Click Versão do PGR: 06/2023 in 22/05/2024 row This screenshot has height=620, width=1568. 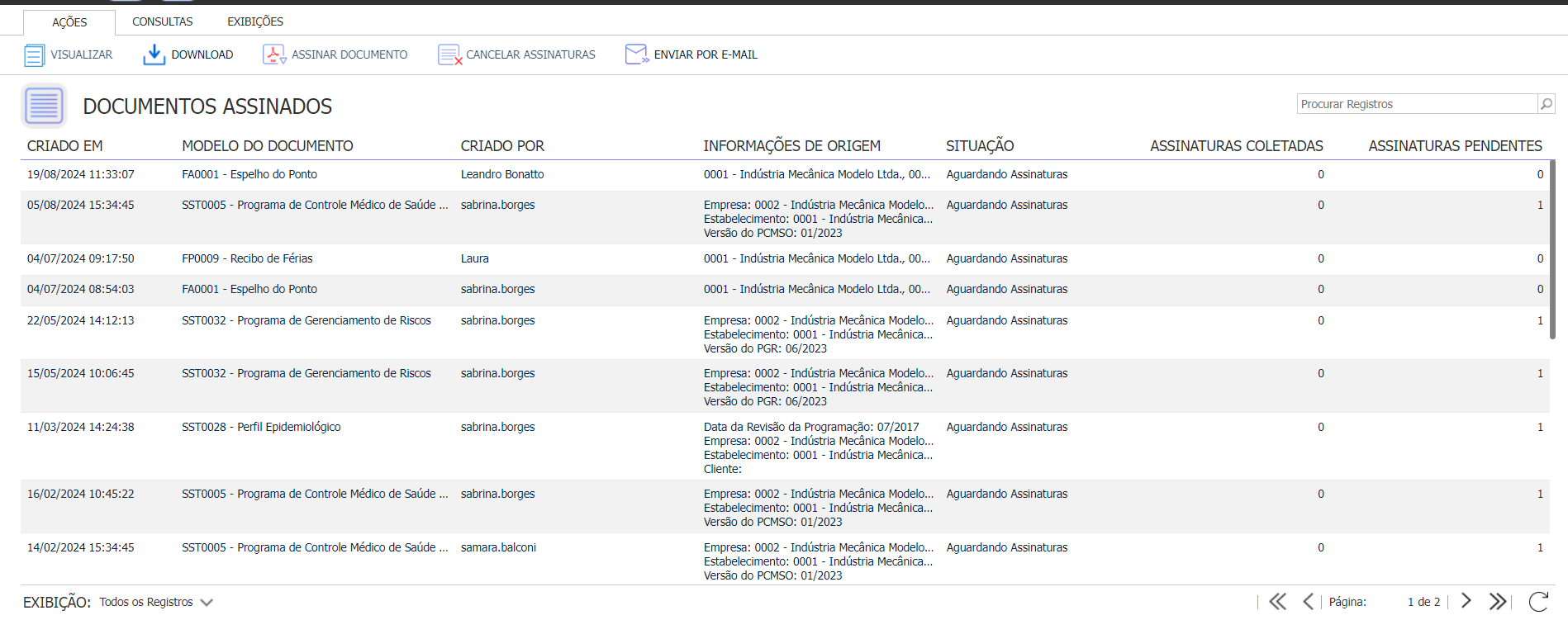tap(765, 348)
